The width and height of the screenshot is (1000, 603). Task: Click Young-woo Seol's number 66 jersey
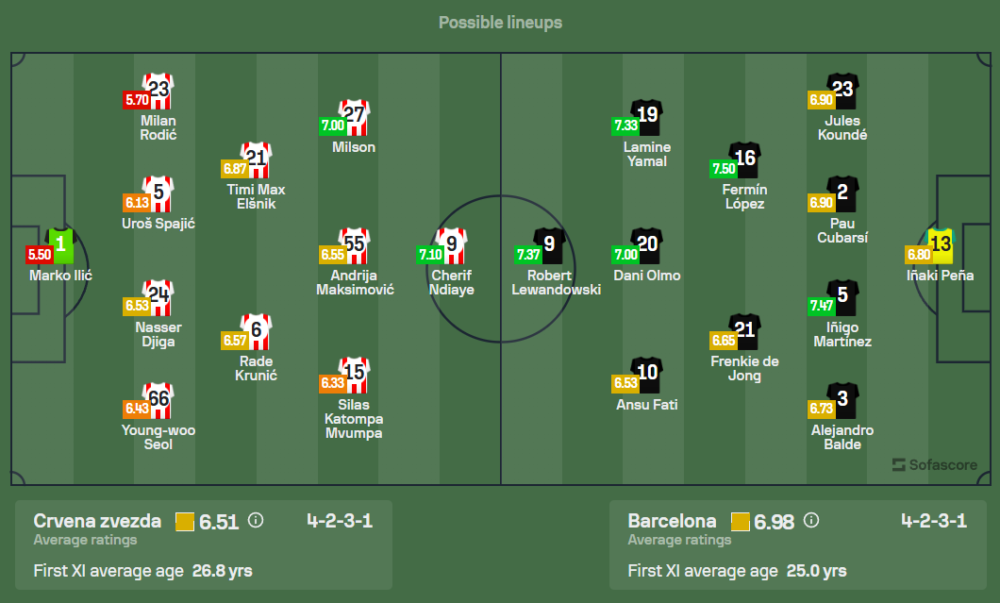pos(158,398)
